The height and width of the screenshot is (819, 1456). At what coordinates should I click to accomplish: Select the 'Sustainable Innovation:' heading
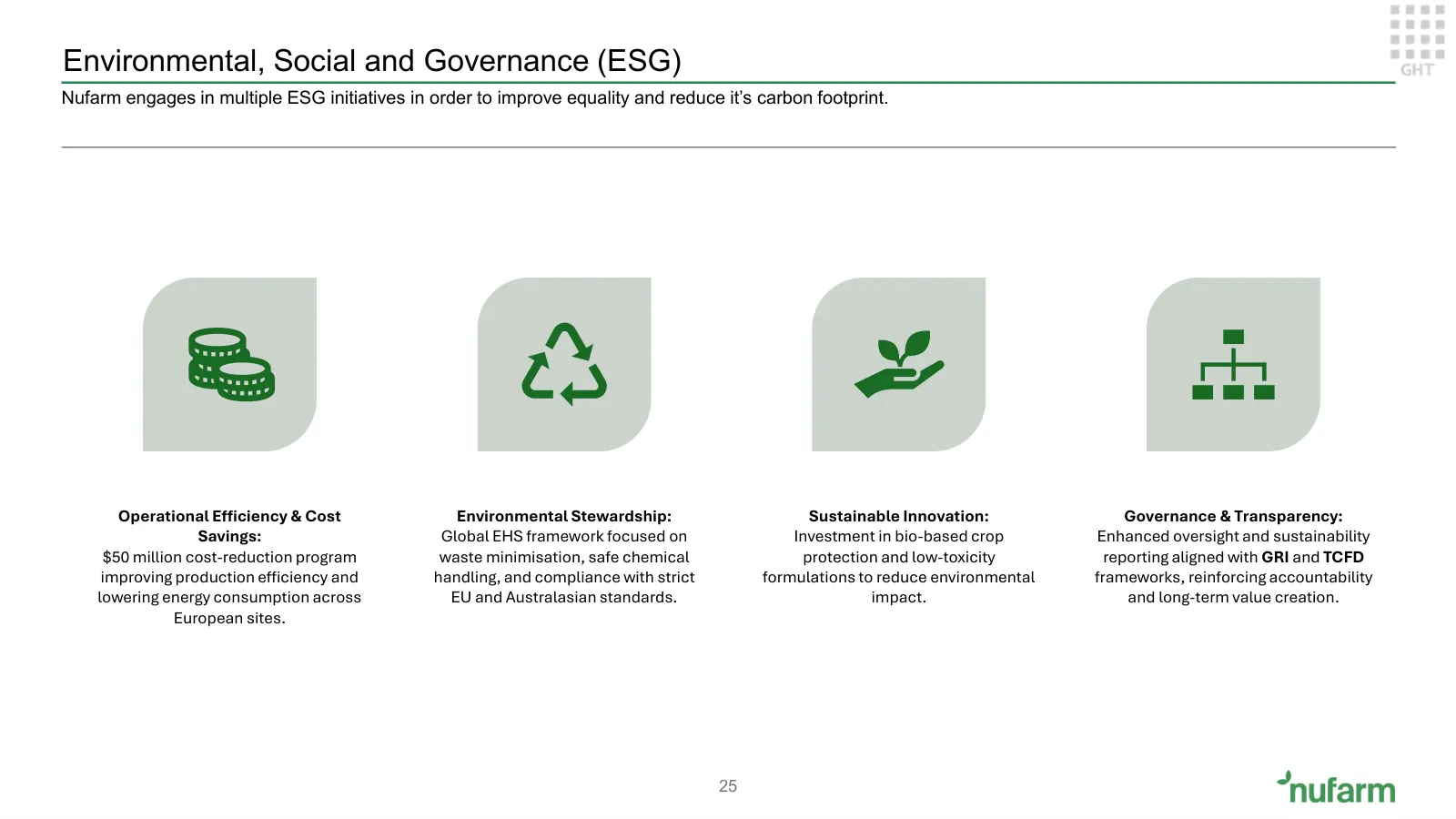click(899, 516)
